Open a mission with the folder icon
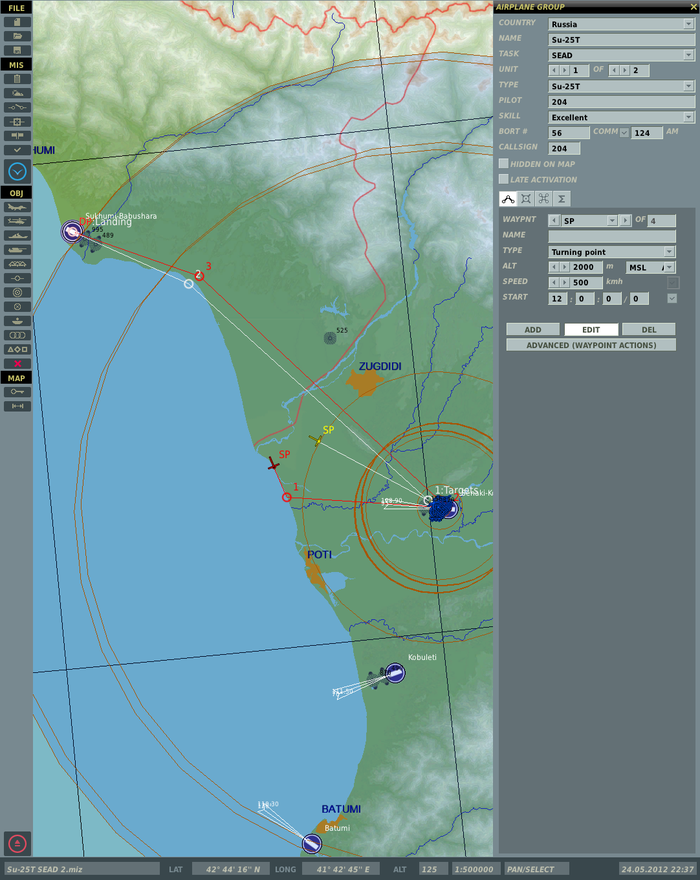 (x=17, y=36)
